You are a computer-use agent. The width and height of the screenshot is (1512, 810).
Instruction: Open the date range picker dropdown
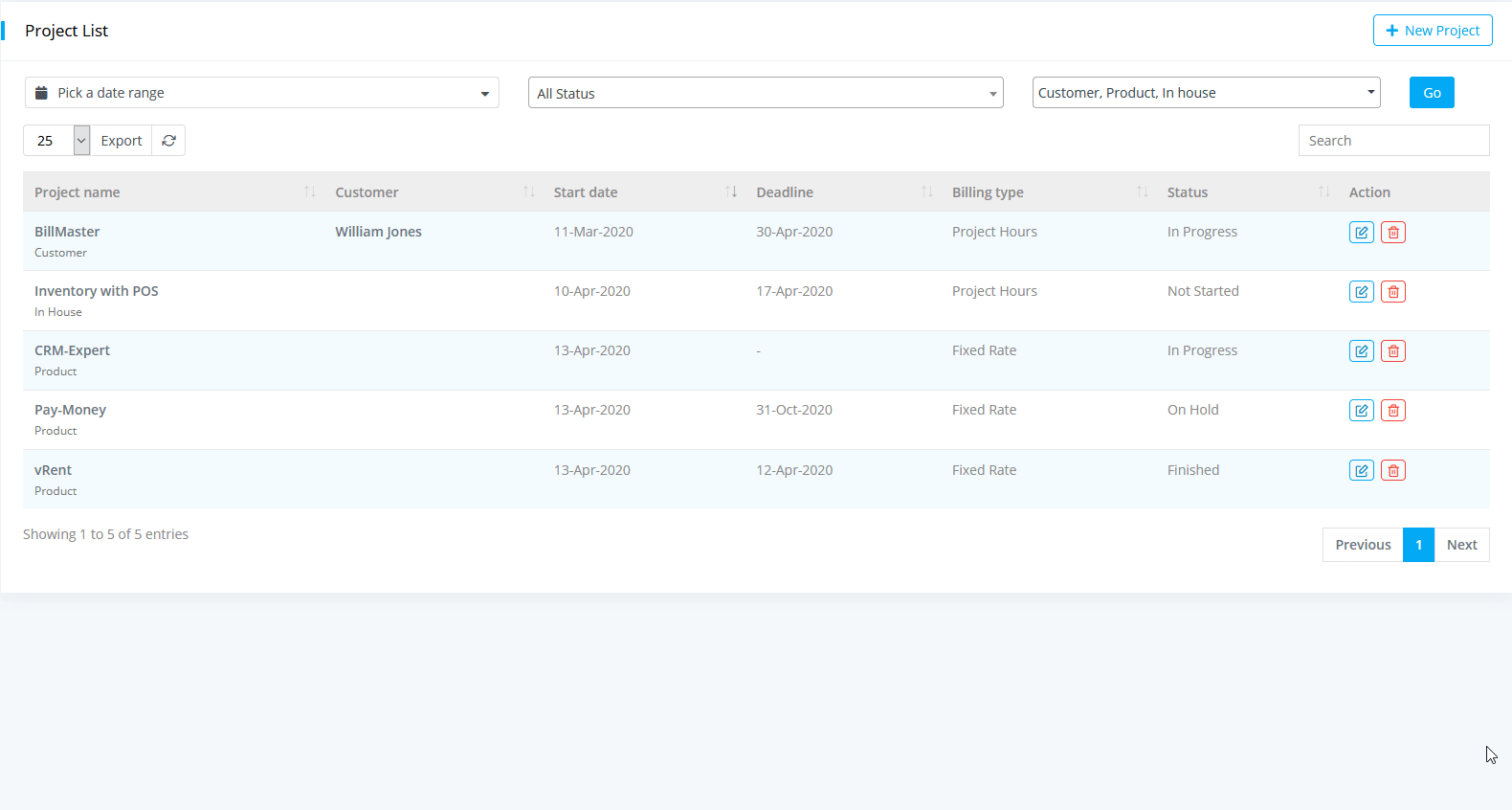(261, 93)
